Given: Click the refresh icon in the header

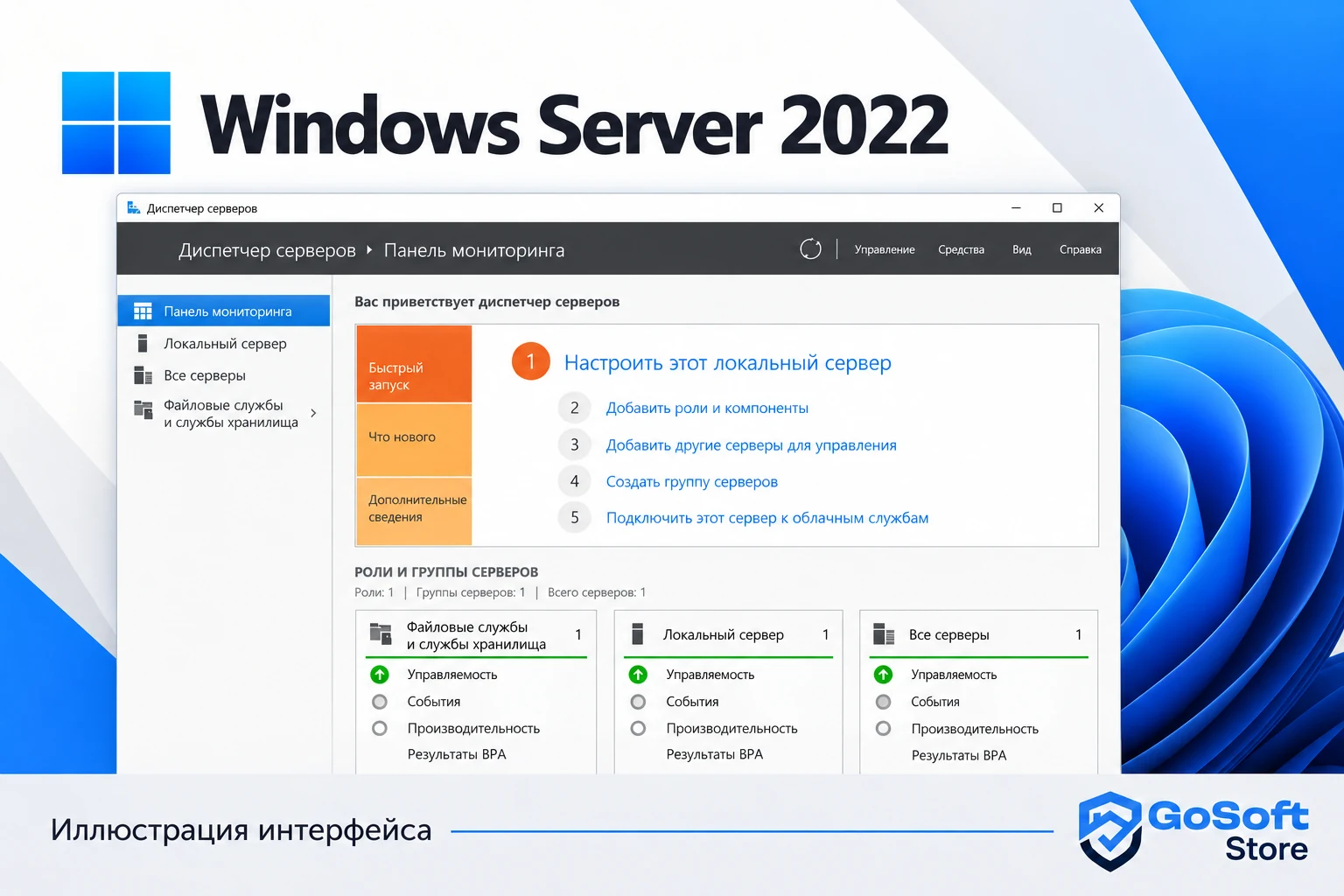Looking at the screenshot, I should pyautogui.click(x=810, y=249).
